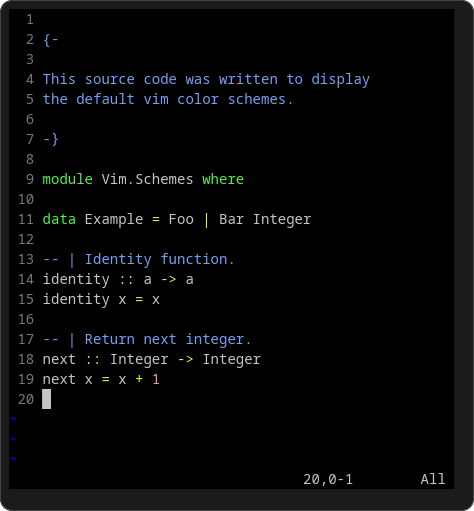Select the 'Example' type name
This screenshot has height=511, width=474.
(114, 219)
